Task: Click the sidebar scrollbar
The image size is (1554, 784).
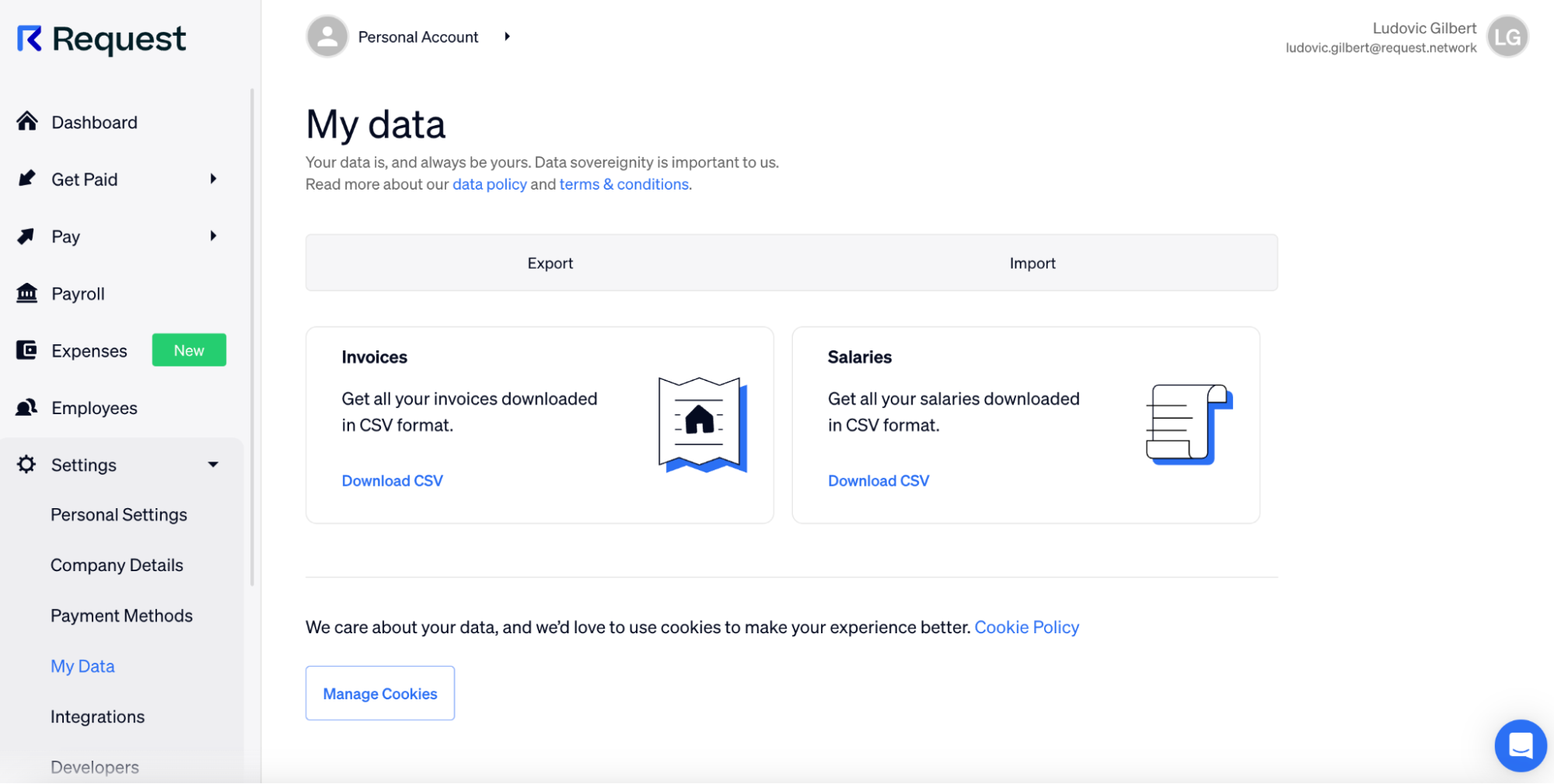Action: point(252,337)
